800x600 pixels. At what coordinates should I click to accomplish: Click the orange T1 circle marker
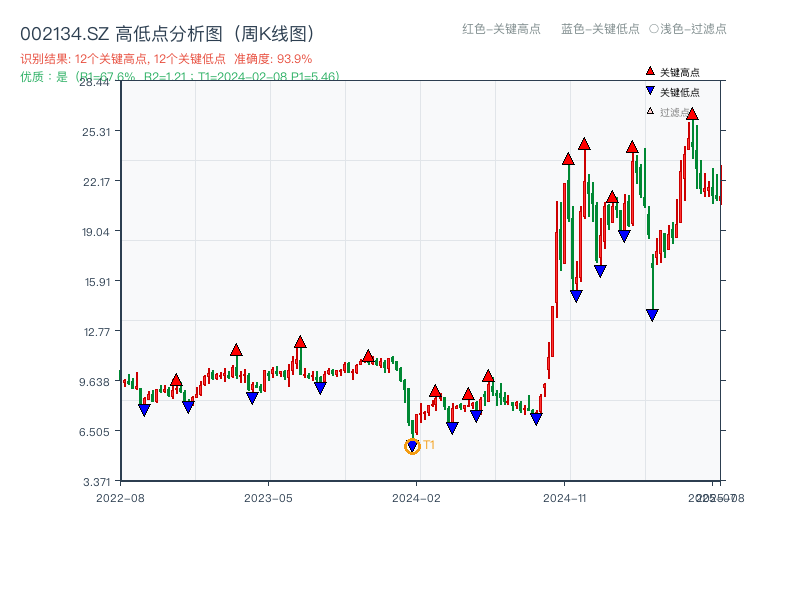(412, 446)
